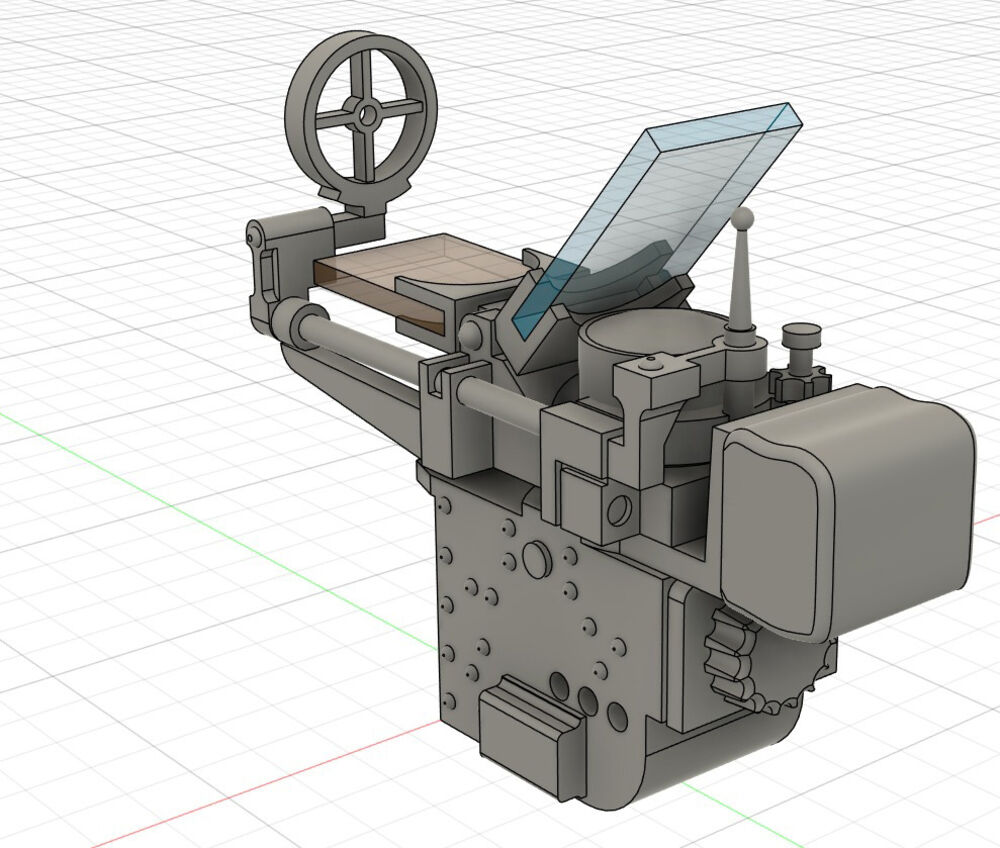Click the largest round boss on the front plate
The image size is (1000, 848).
point(535,554)
